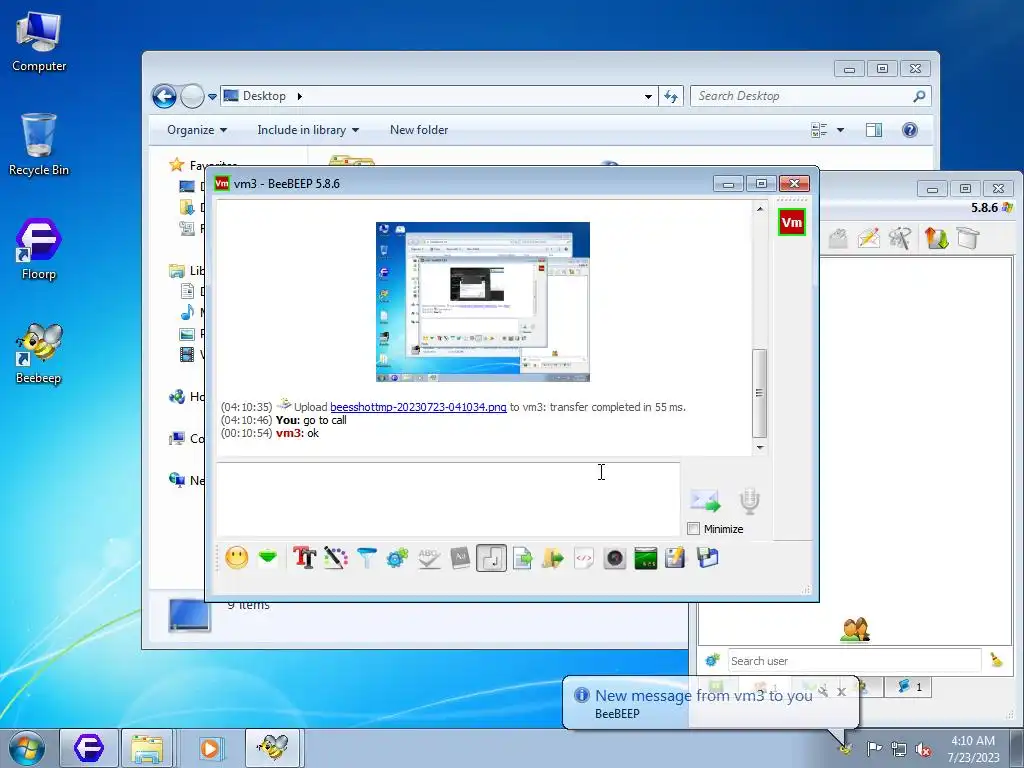Click the dictionary book icon

tap(460, 558)
